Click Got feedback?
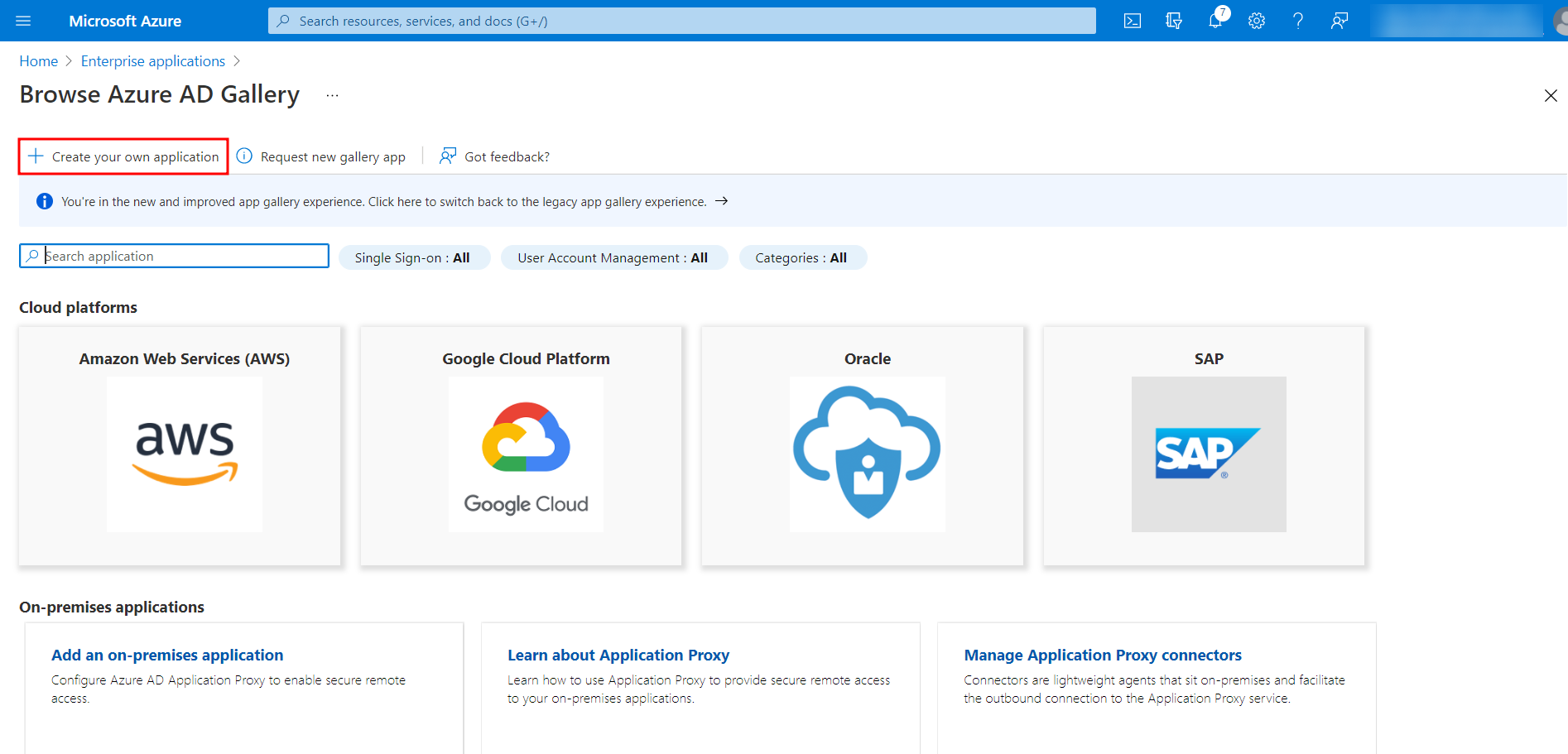 click(x=494, y=156)
